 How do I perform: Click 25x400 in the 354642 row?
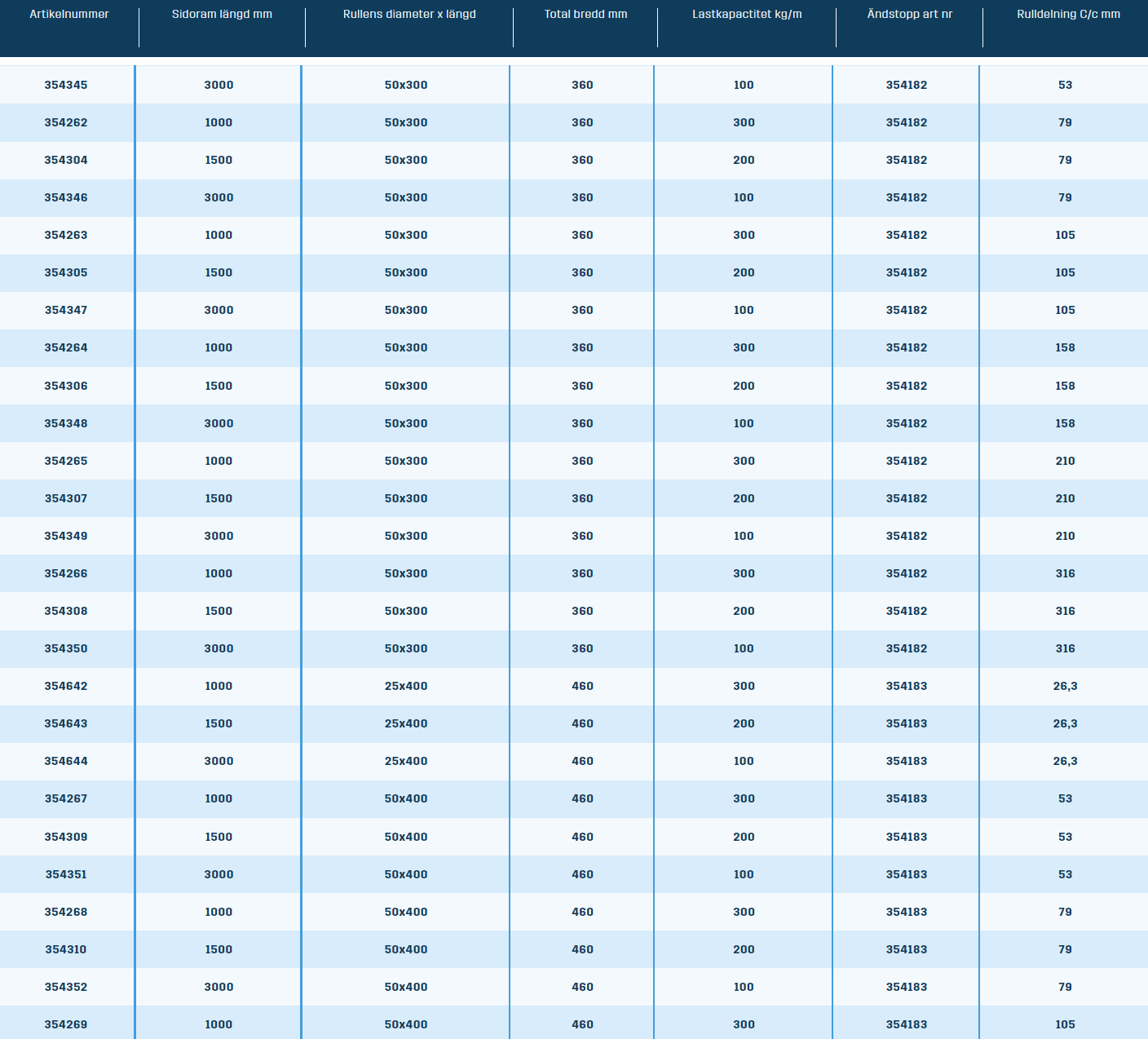(406, 686)
